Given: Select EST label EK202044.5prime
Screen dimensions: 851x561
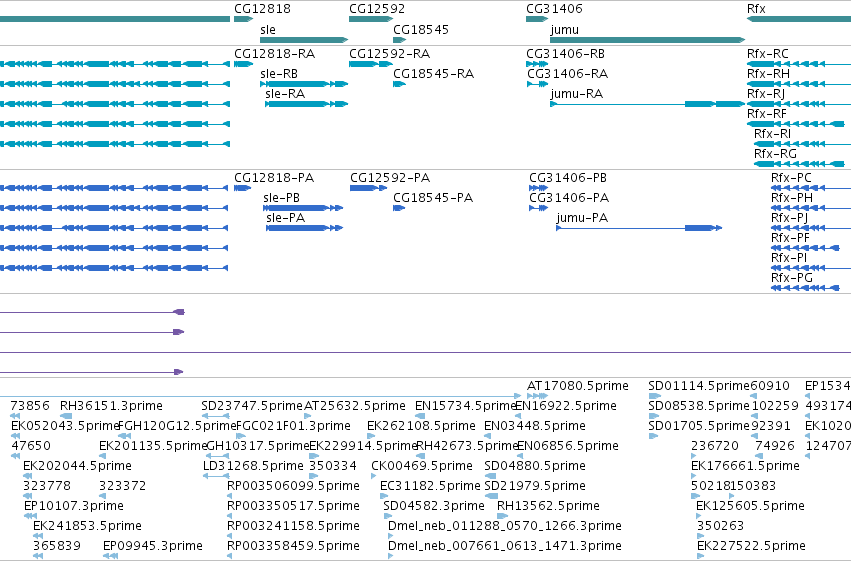Looking at the screenshot, I should [x=77, y=466].
